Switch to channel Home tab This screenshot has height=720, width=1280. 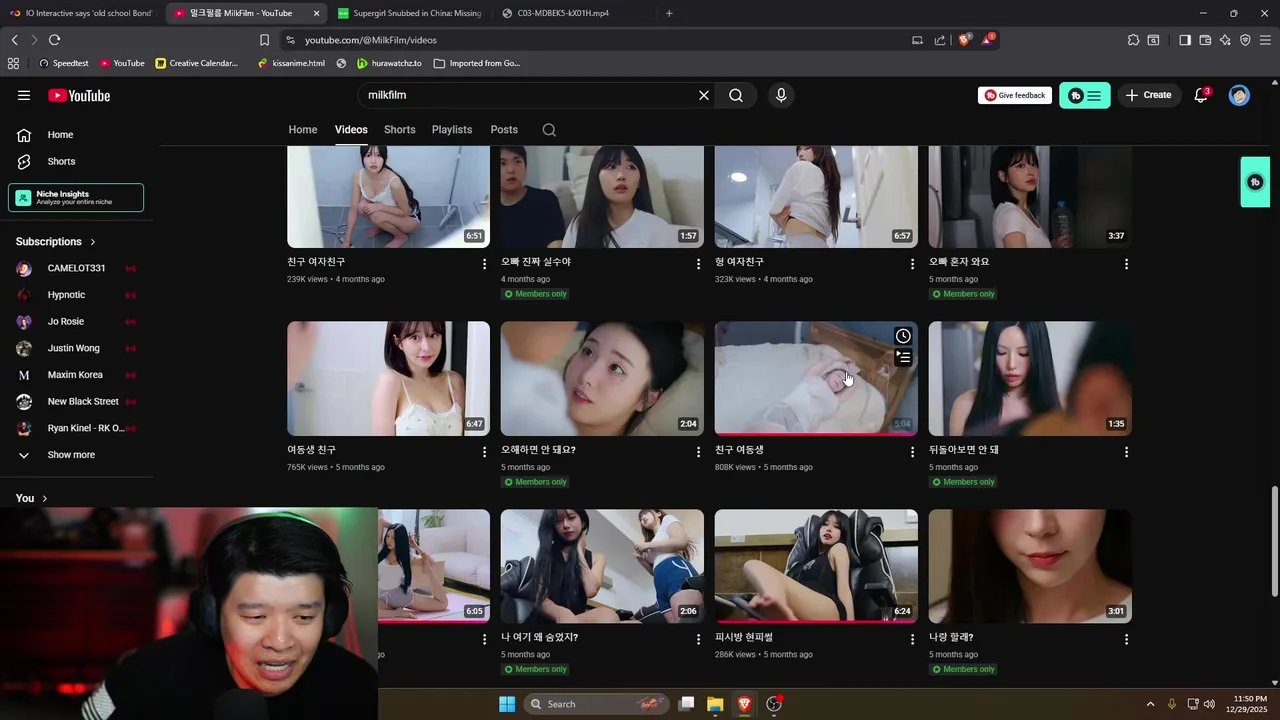pyautogui.click(x=303, y=130)
